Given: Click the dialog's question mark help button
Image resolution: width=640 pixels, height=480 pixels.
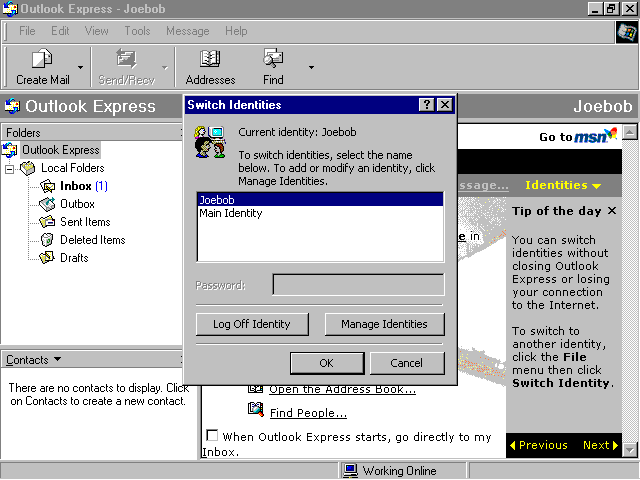Looking at the screenshot, I should coord(427,105).
